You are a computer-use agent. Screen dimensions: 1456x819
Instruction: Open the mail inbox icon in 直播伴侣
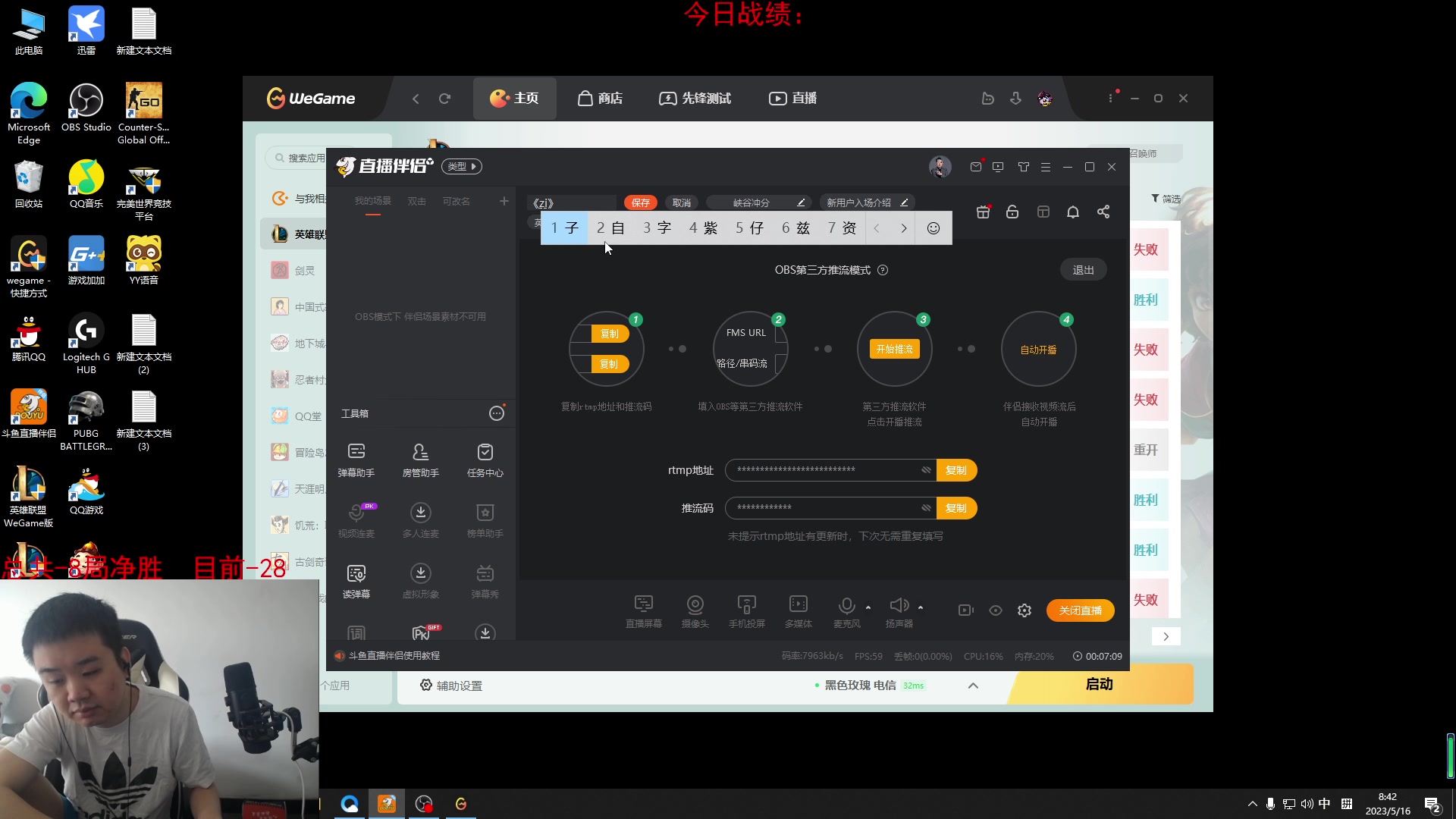tap(976, 167)
